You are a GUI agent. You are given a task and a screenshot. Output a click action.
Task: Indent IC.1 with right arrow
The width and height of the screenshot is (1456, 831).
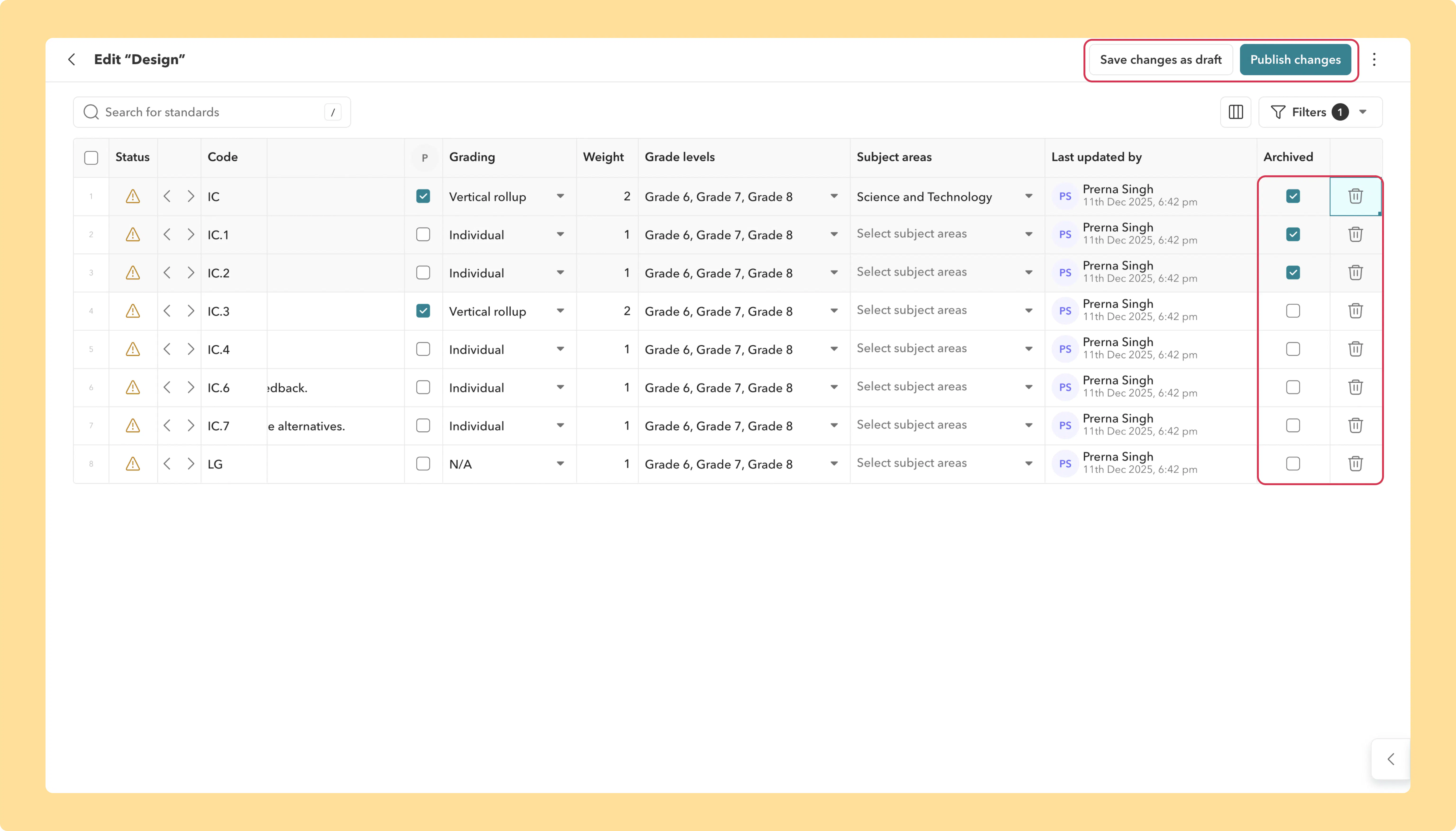pos(191,235)
